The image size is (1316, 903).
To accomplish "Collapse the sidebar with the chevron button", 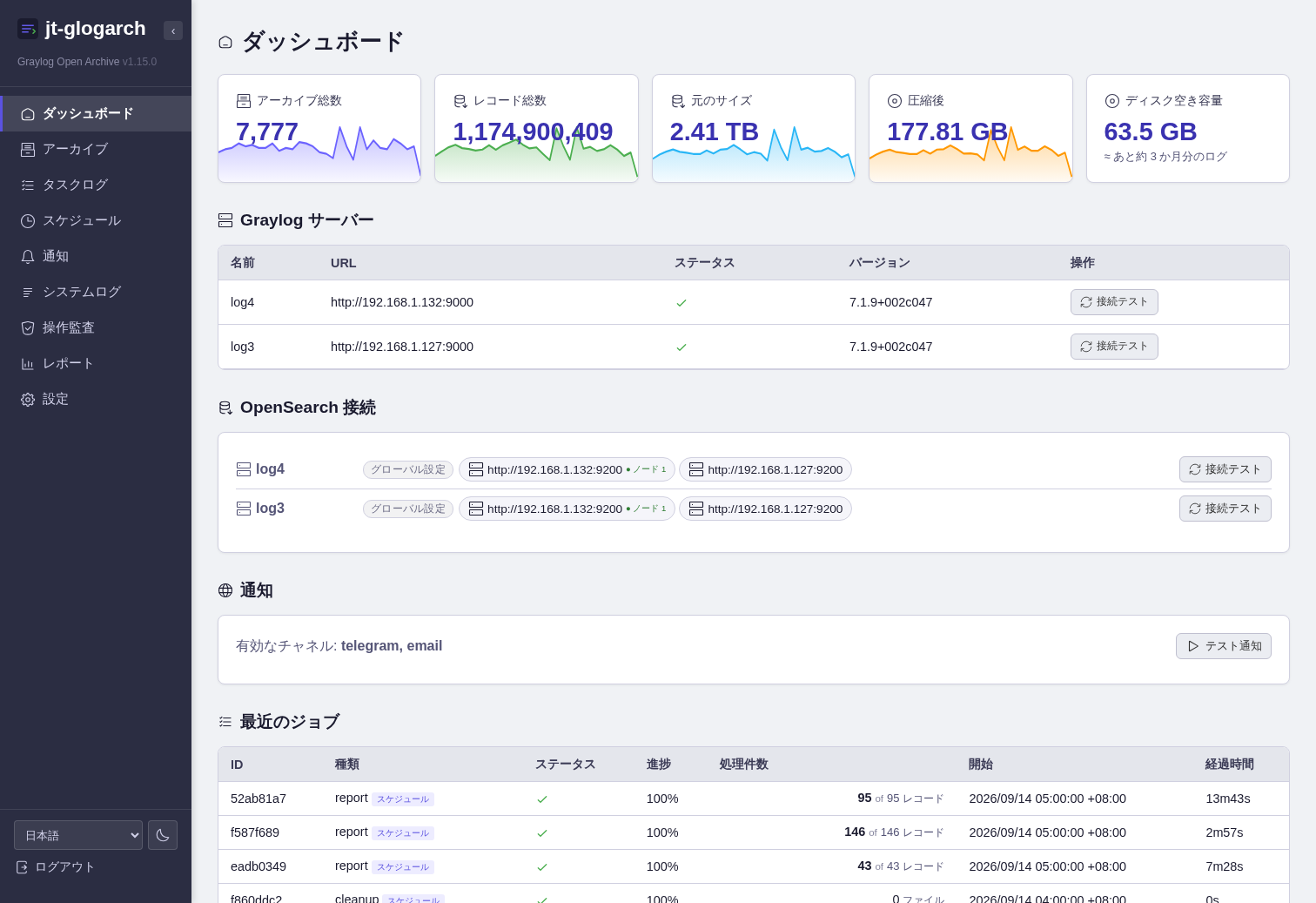I will tap(173, 30).
